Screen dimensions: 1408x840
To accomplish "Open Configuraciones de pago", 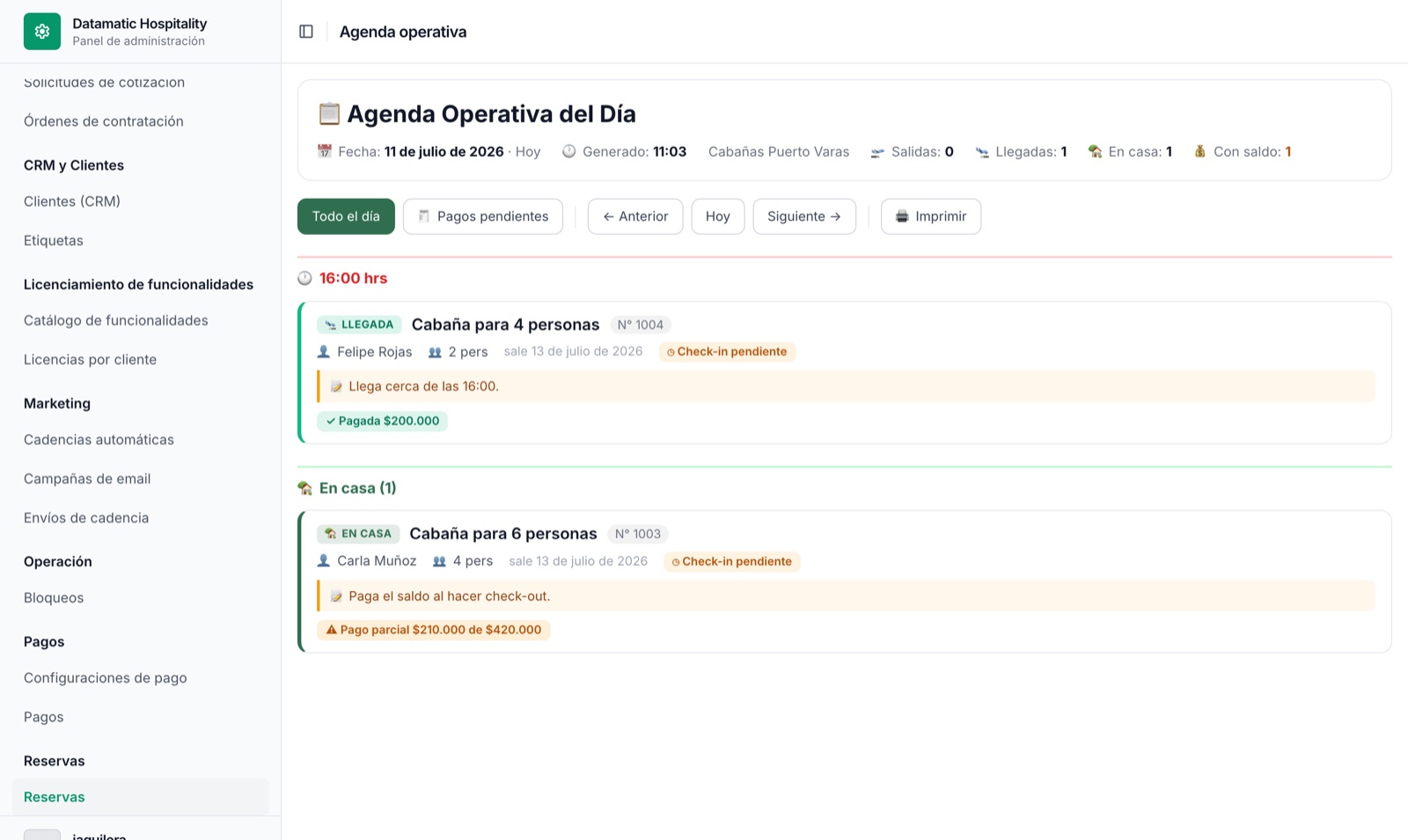I will tap(106, 678).
